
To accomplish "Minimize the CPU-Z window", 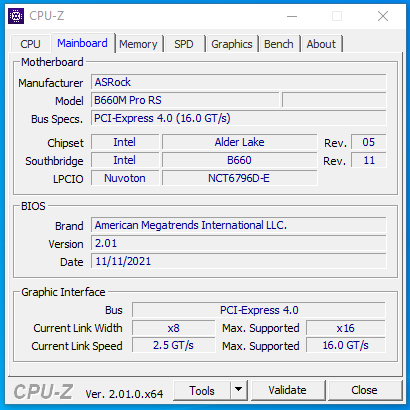I will point(292,16).
